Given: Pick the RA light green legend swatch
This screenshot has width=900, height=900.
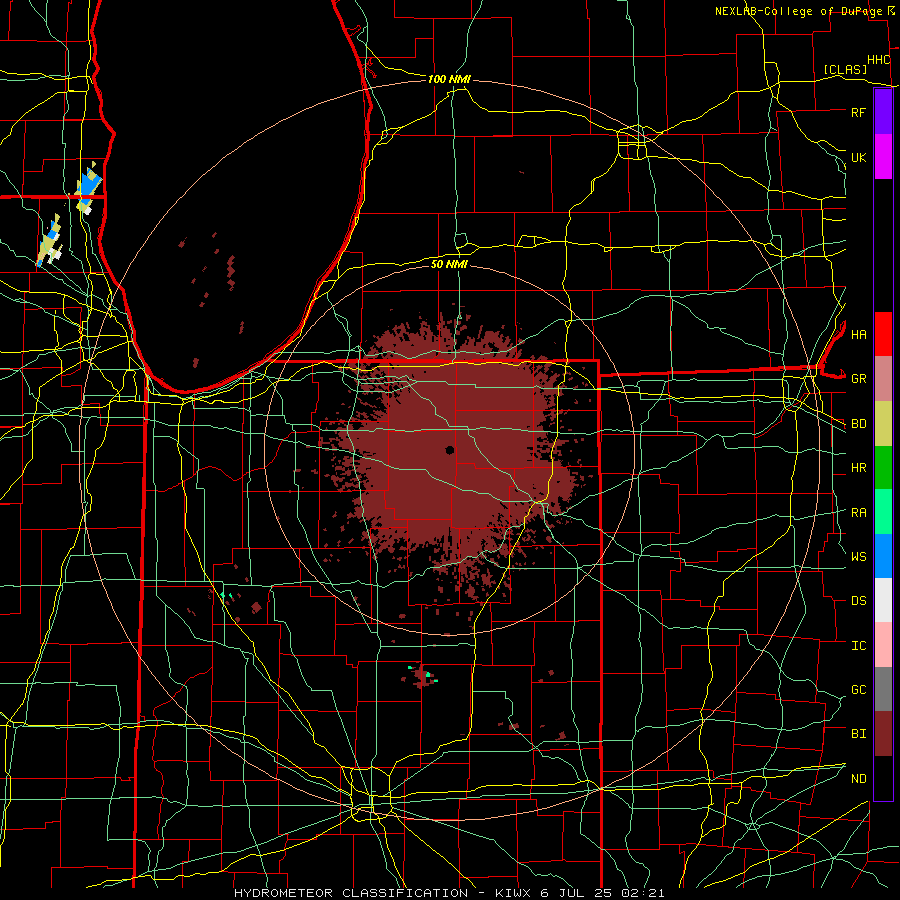Looking at the screenshot, I should [883, 512].
